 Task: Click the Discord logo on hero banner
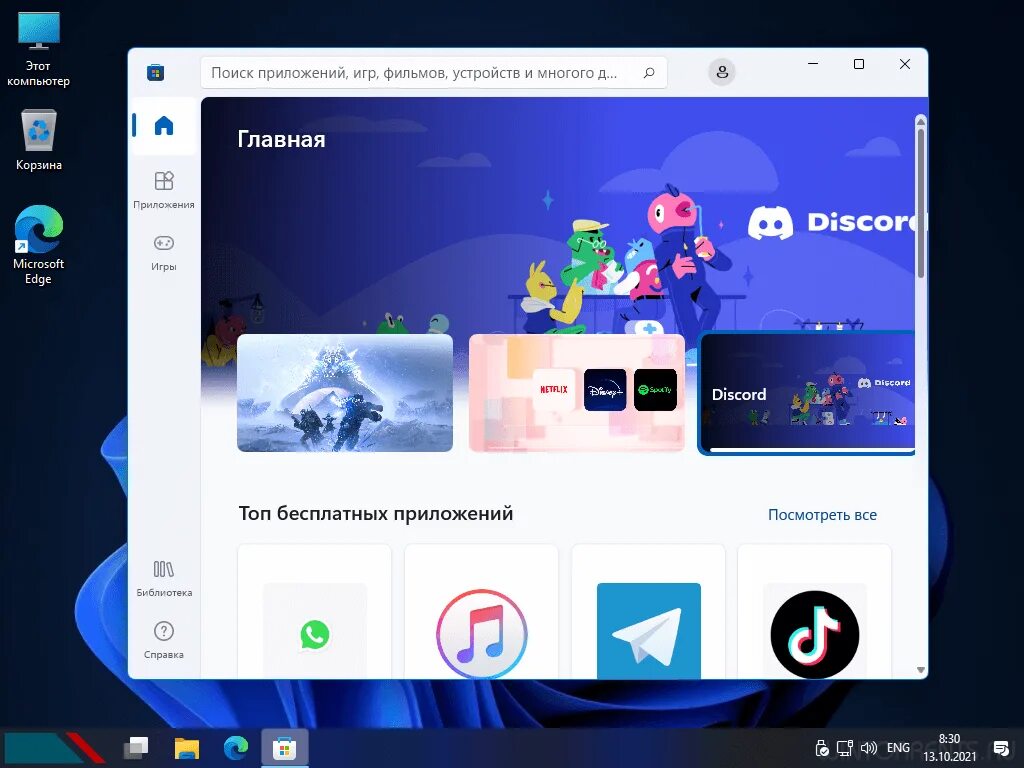tap(836, 222)
